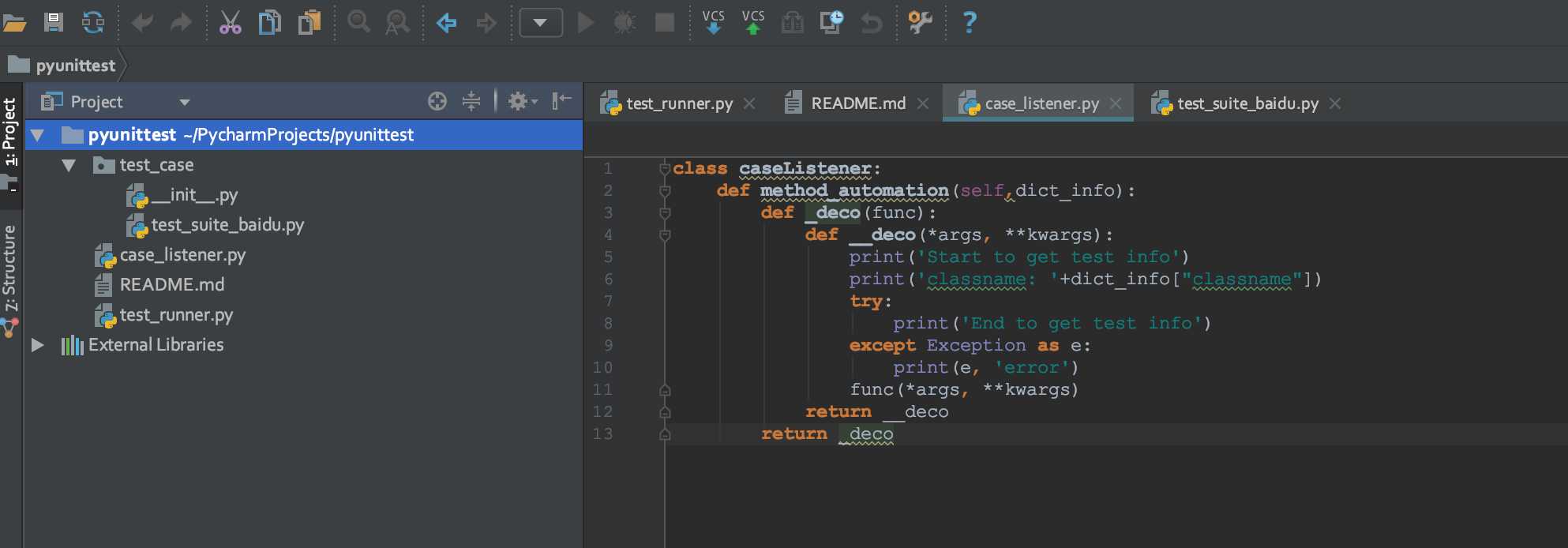This screenshot has height=548, width=1568.
Task: Click the Help question mark icon
Action: [x=970, y=22]
